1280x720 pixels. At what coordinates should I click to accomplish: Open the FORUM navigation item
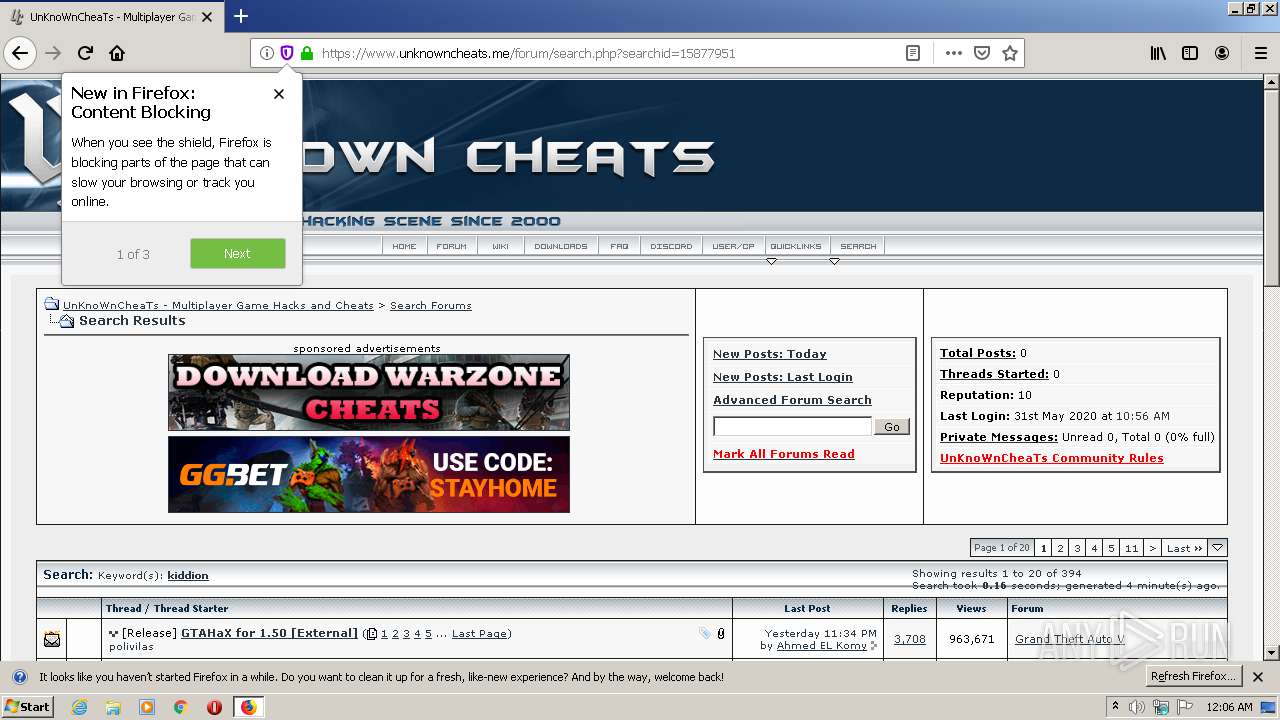[452, 246]
